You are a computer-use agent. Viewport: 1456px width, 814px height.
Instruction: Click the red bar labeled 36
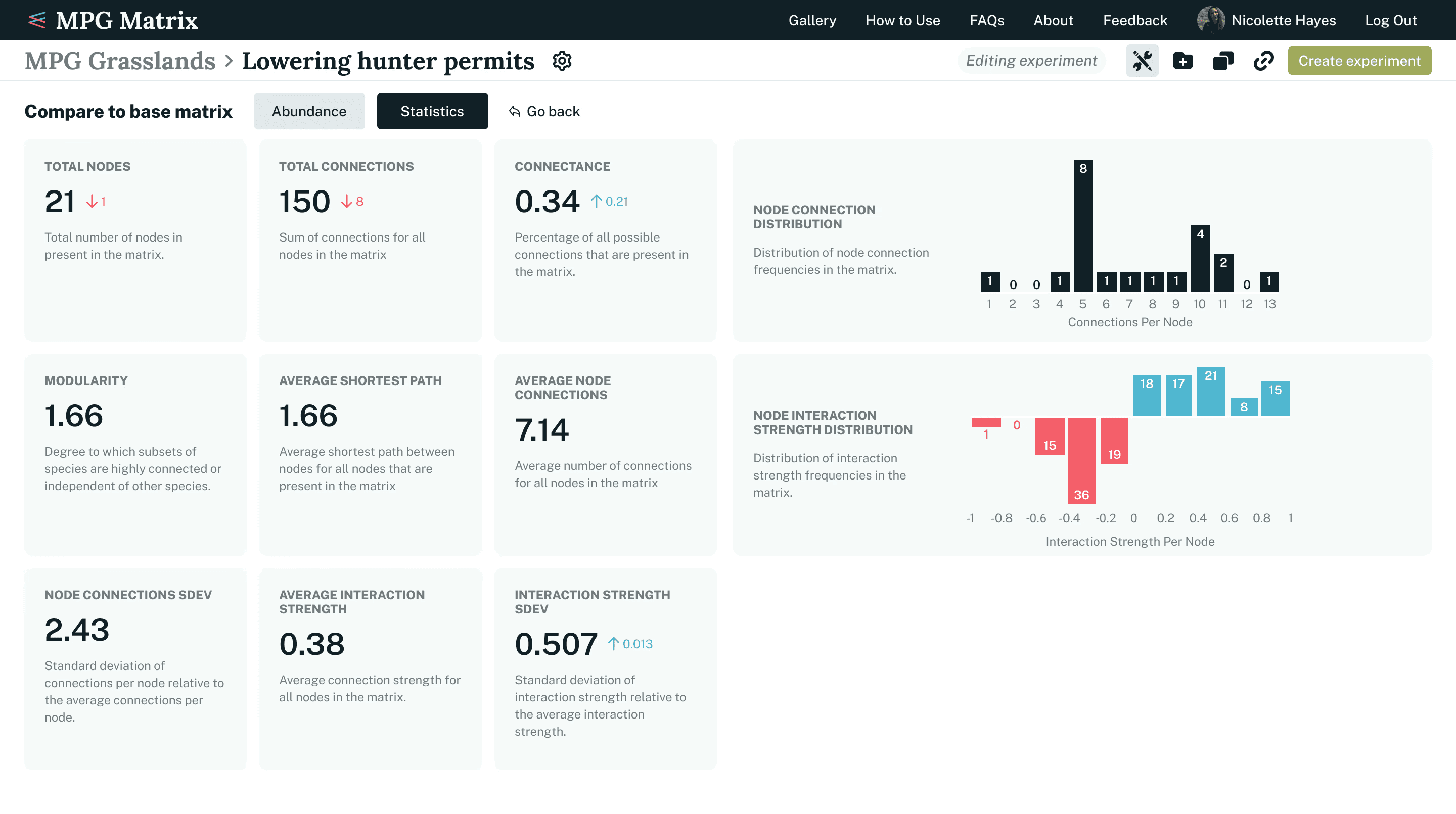(1081, 460)
